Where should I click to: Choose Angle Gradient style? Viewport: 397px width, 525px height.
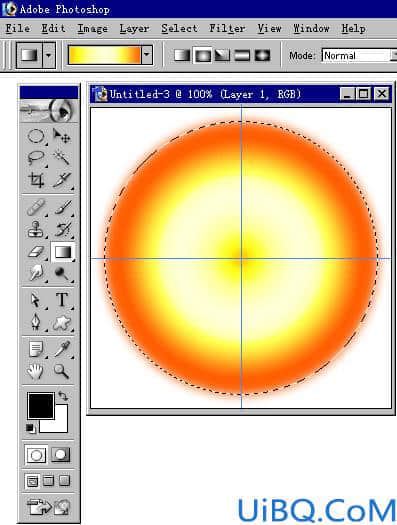222,55
